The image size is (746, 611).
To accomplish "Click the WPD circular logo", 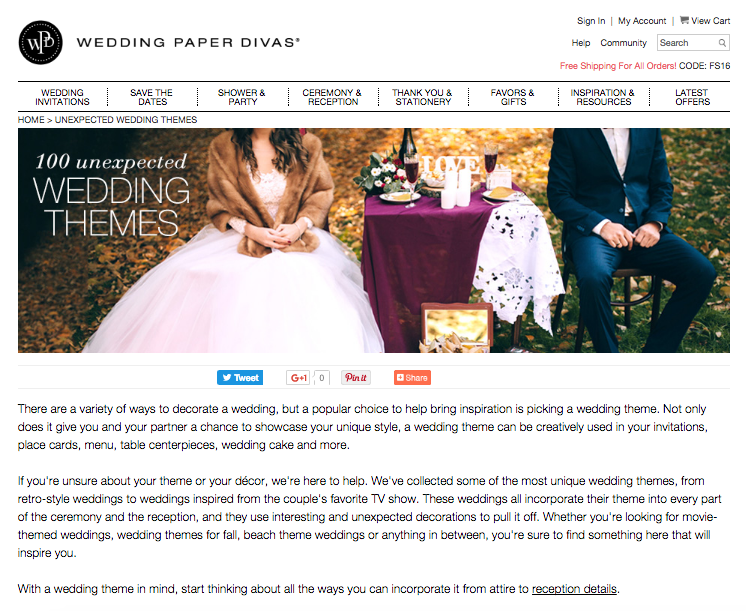I will pyautogui.click(x=40, y=42).
